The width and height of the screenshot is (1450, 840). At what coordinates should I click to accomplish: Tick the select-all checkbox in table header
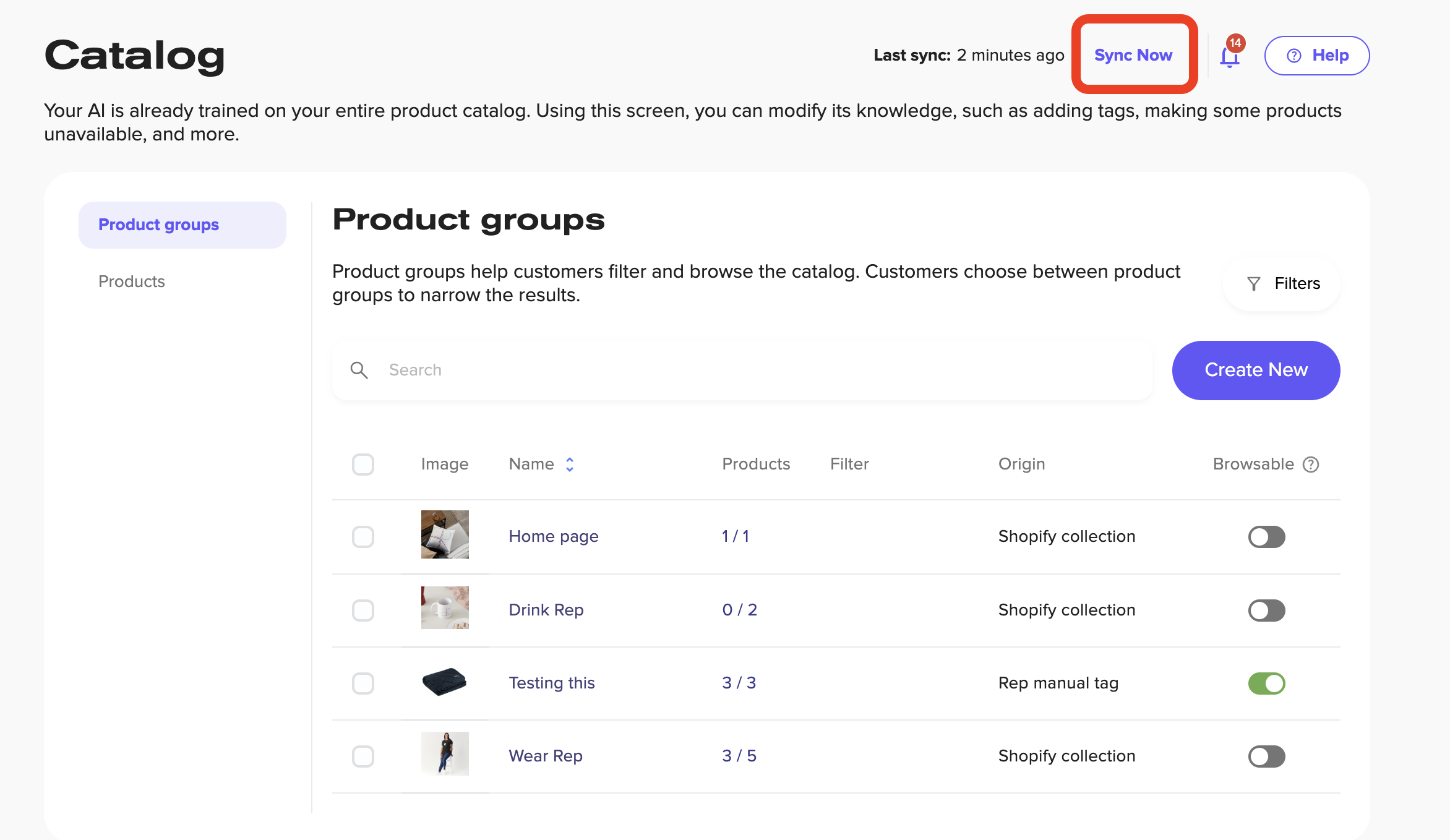point(363,465)
